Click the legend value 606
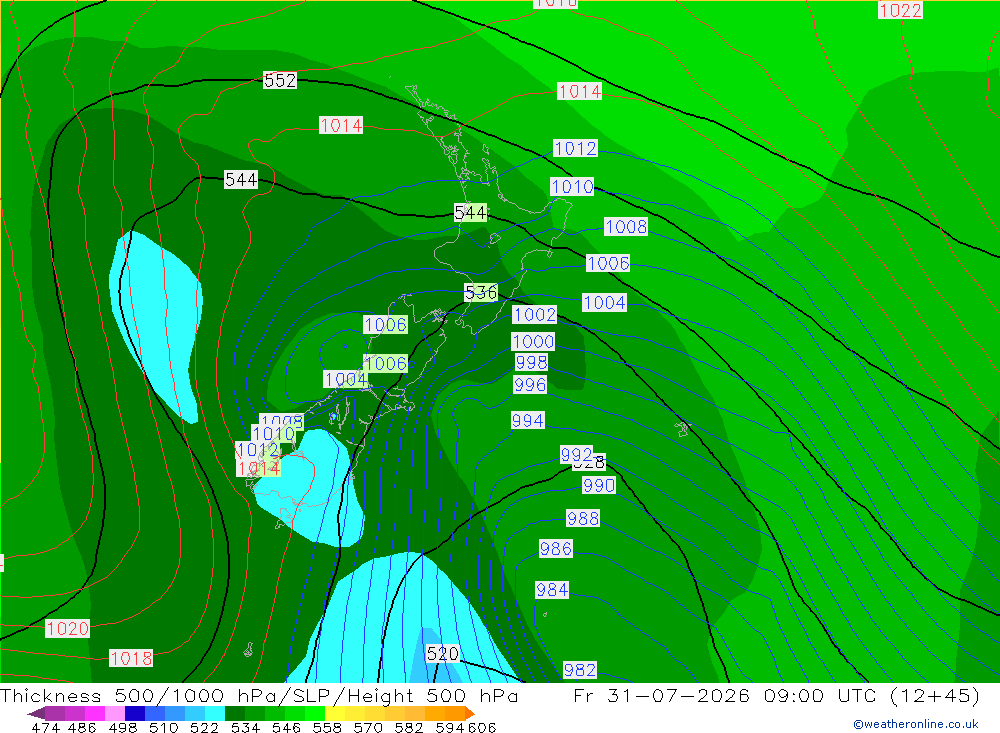Image resolution: width=1000 pixels, height=733 pixels. click(482, 727)
